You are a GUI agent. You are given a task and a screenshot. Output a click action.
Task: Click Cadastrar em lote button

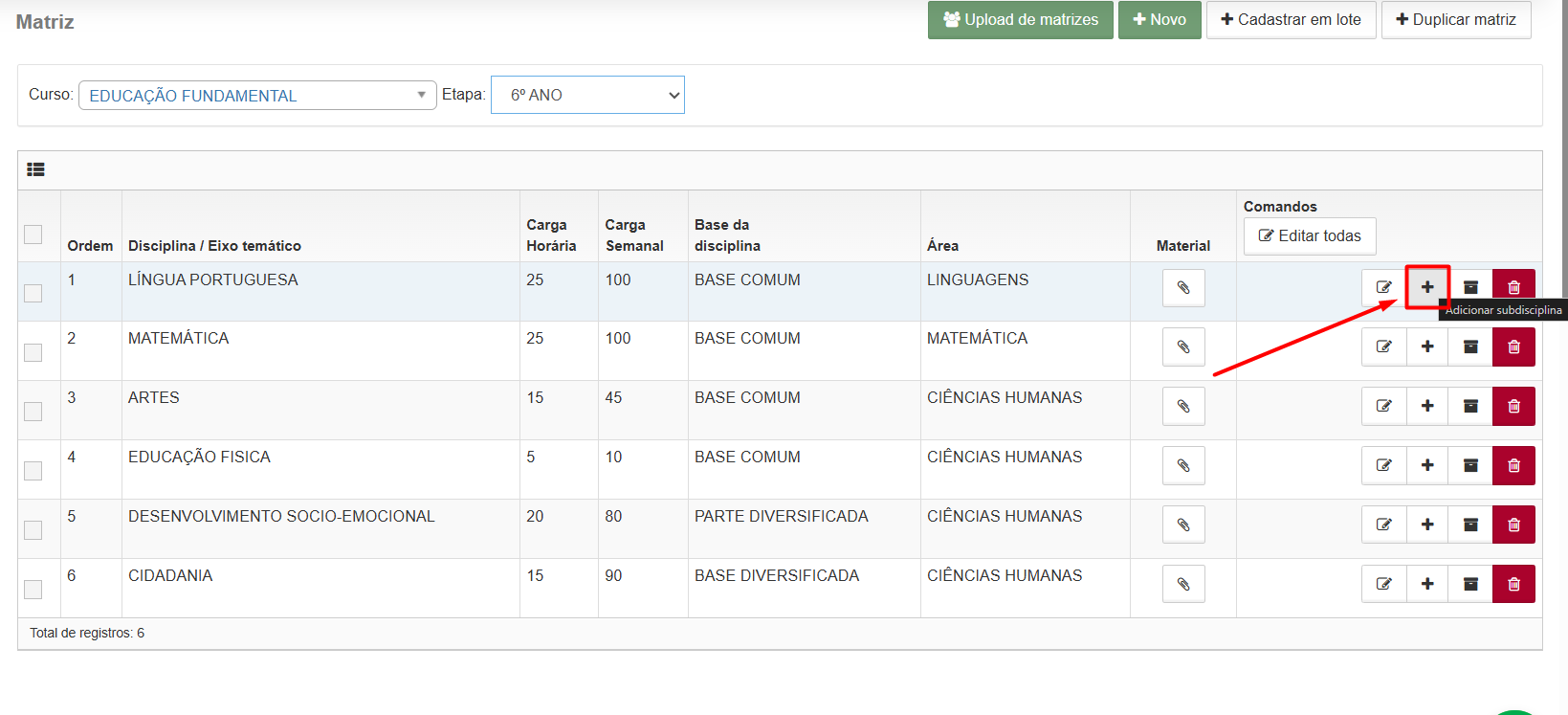[x=1291, y=19]
